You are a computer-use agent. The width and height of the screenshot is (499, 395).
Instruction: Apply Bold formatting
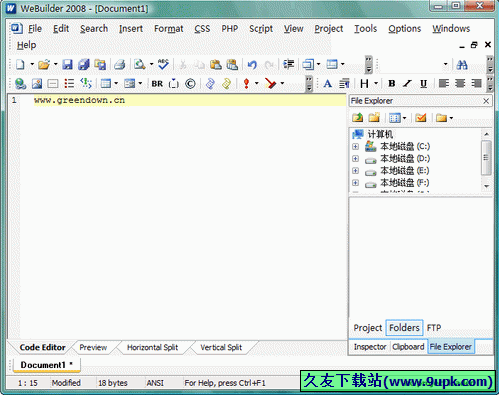[392, 84]
